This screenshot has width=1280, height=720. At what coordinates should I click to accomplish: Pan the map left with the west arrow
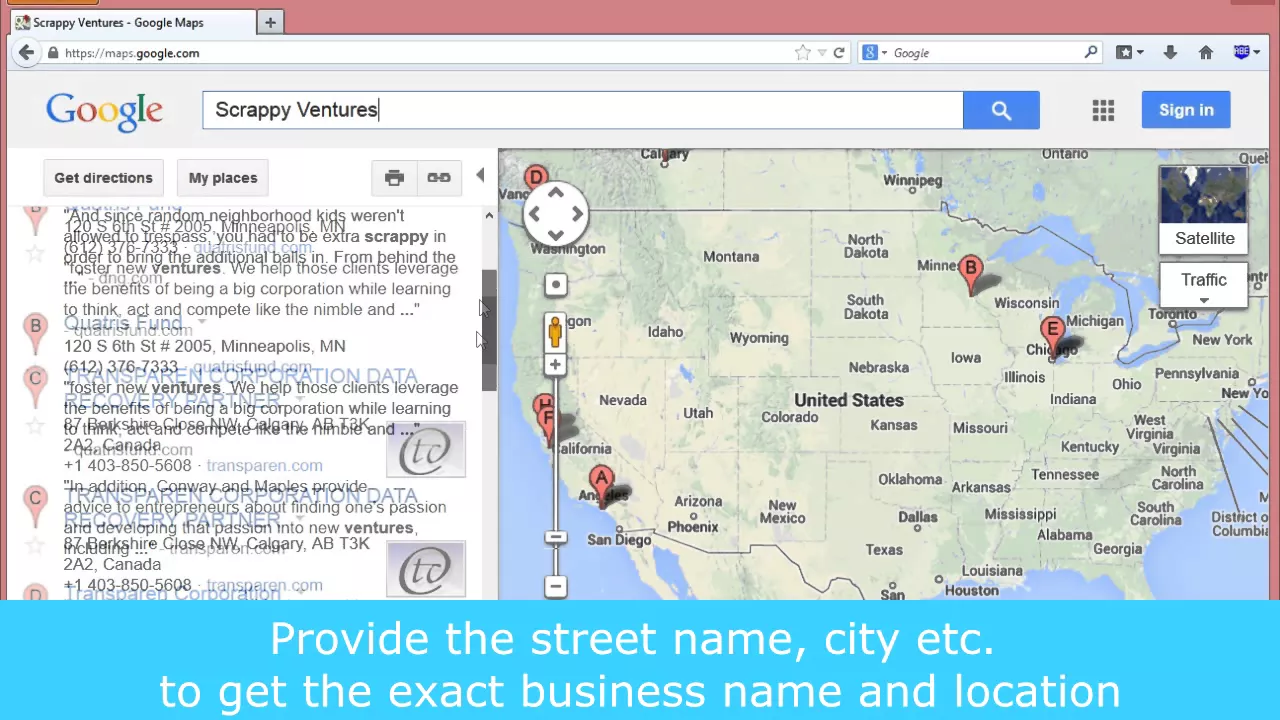pos(535,214)
